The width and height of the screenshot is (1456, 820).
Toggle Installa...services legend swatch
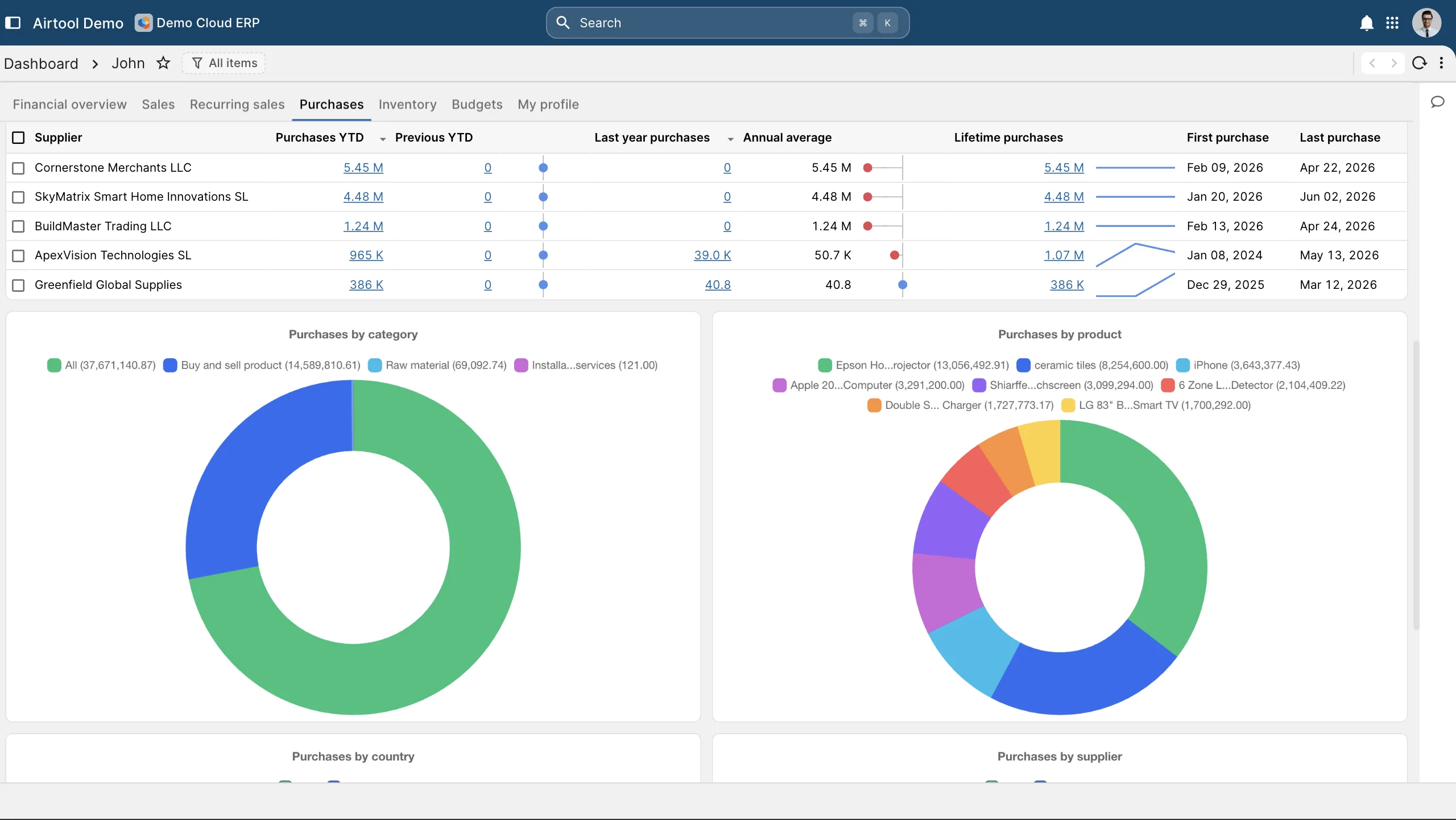tap(521, 365)
